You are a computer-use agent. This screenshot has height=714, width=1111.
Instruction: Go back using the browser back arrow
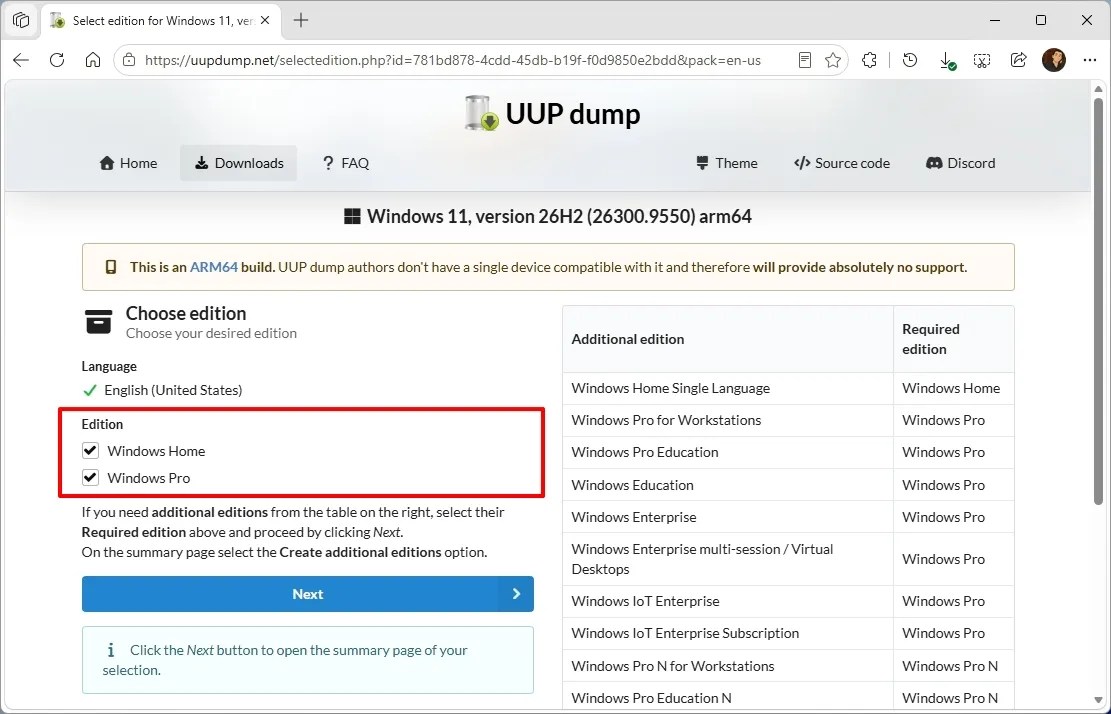[21, 60]
